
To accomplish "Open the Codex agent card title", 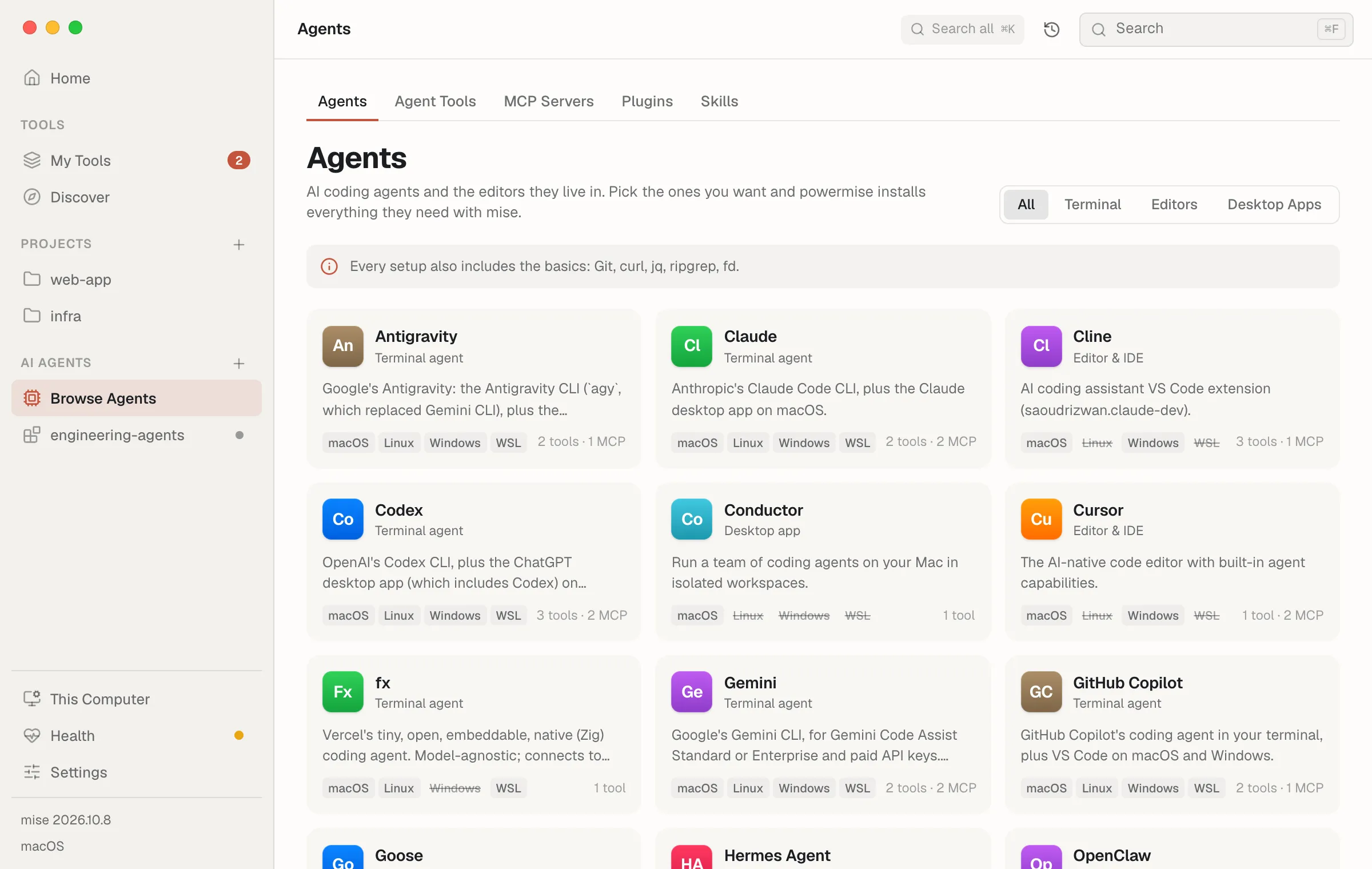I will 398,510.
